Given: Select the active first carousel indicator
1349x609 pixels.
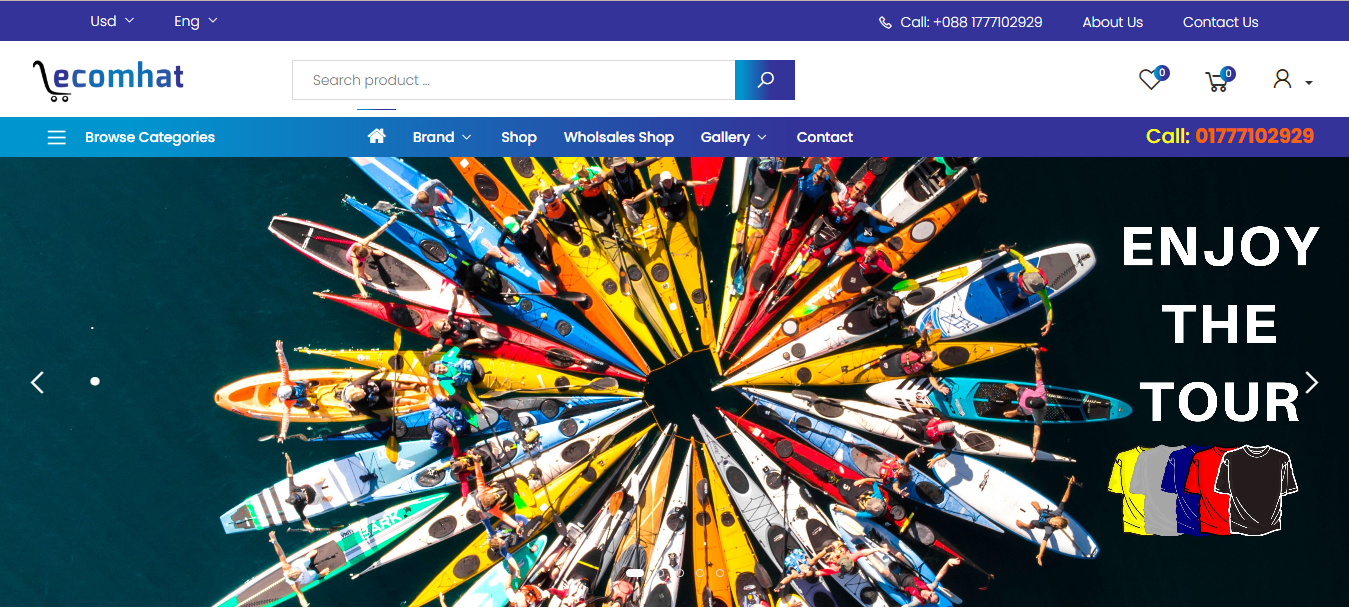Looking at the screenshot, I should pyautogui.click(x=635, y=573).
